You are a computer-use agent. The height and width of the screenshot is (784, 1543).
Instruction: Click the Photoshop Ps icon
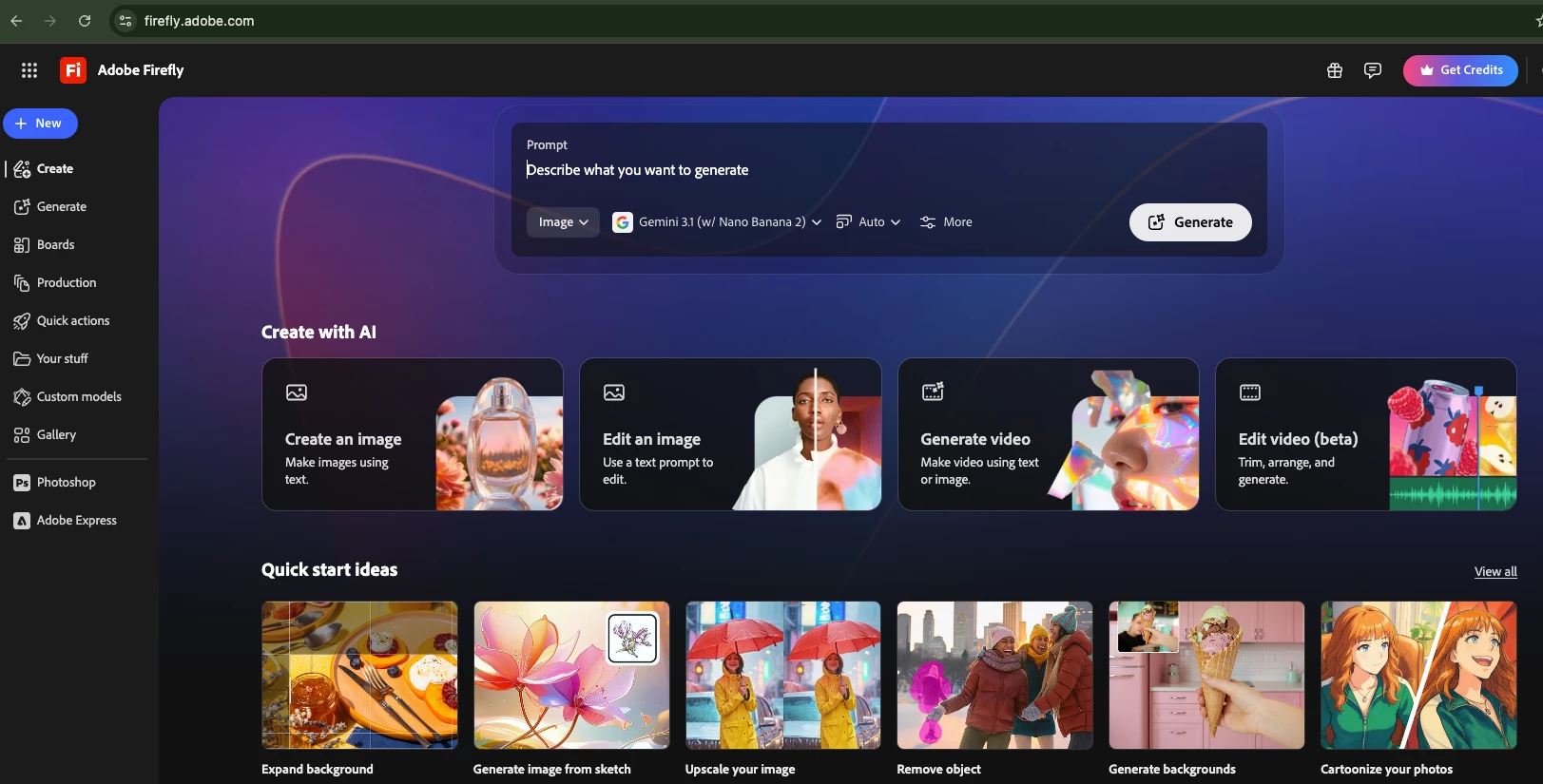pyautogui.click(x=22, y=483)
